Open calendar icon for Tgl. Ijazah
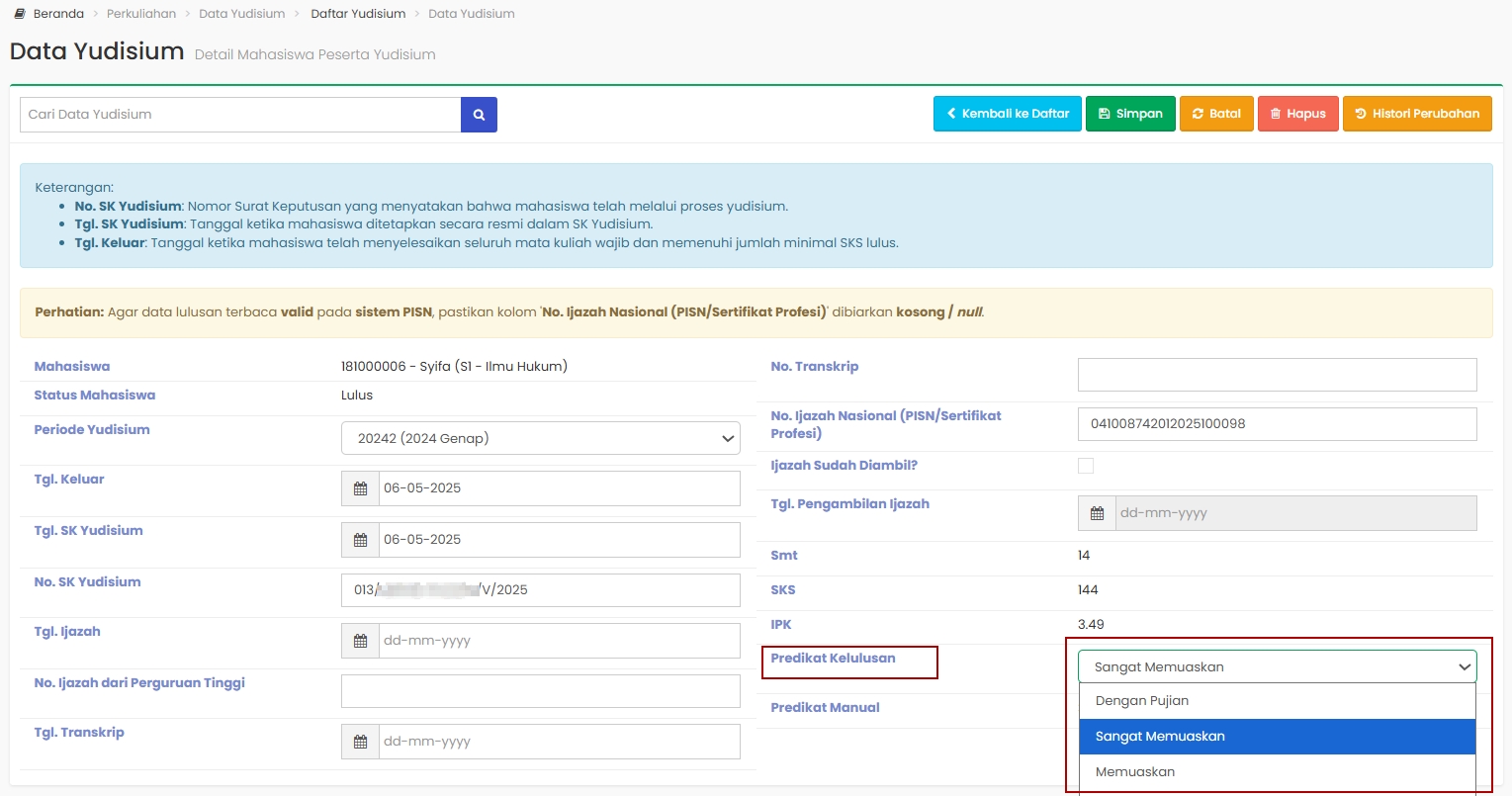This screenshot has width=1512, height=796. [x=360, y=641]
